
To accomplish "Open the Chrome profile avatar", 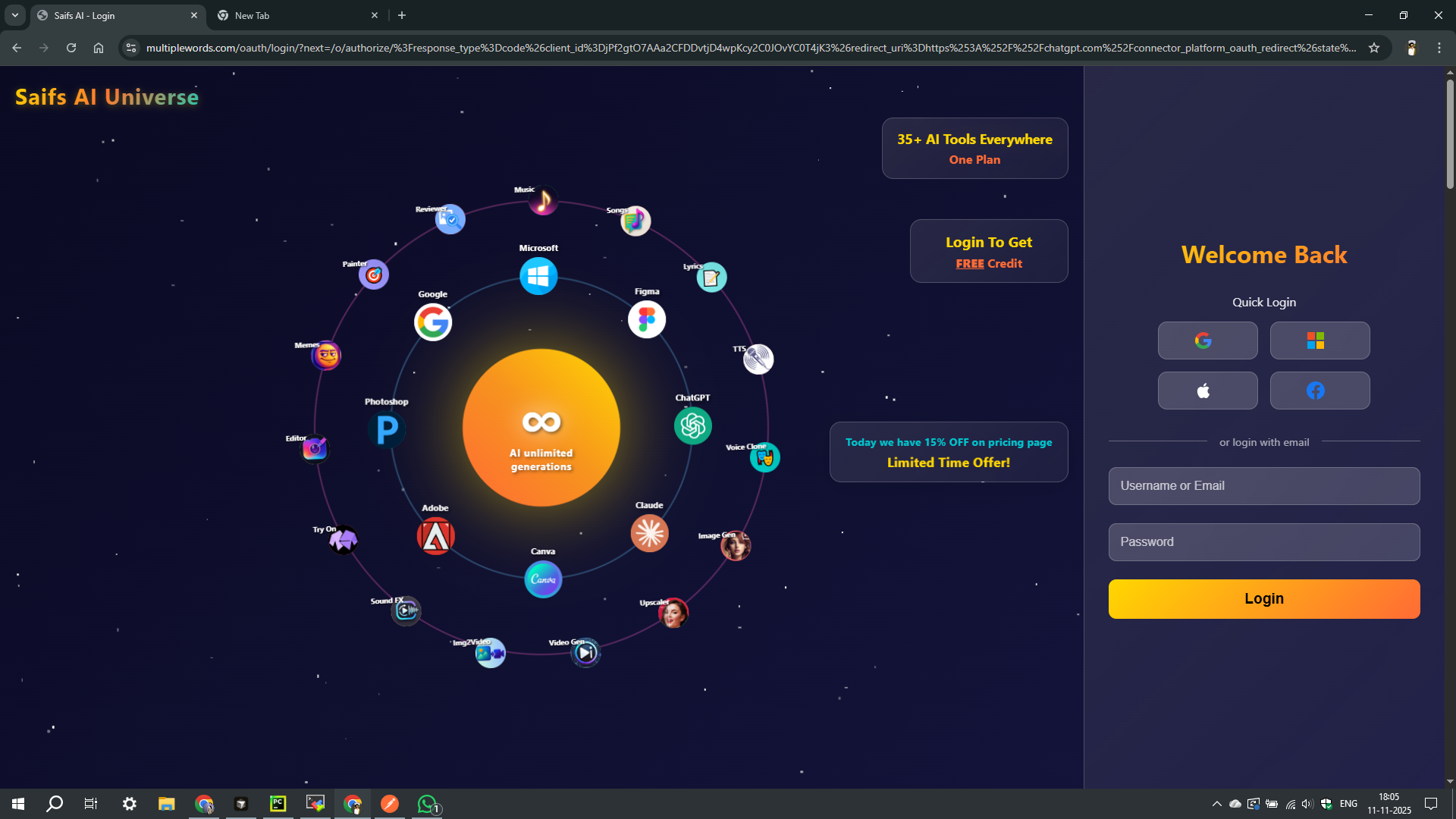I will point(1412,48).
